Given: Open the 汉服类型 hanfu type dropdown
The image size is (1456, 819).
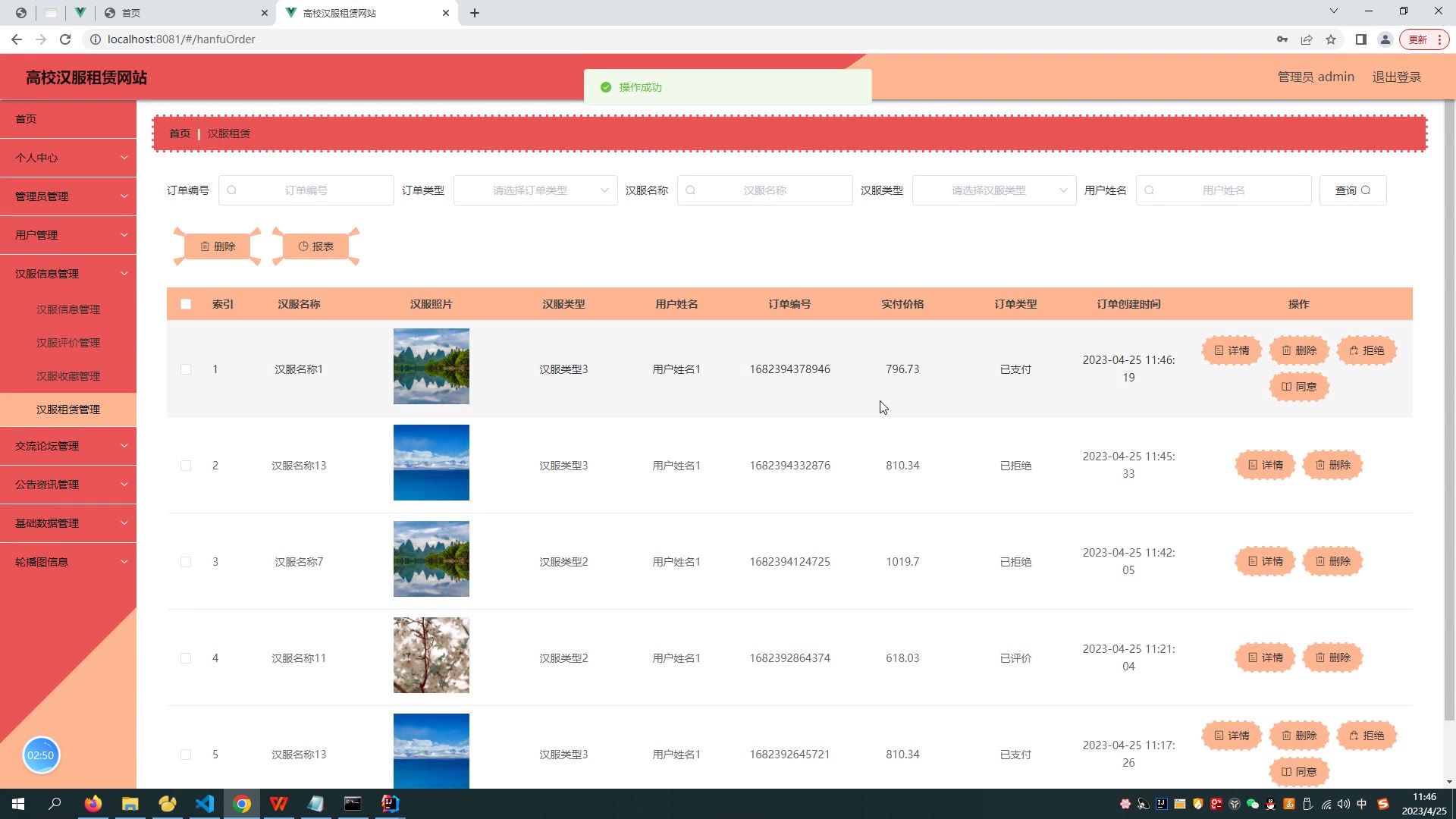Looking at the screenshot, I should 993,190.
